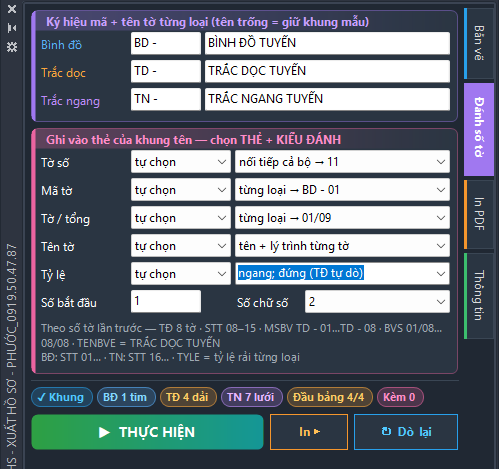Click the Trắc dọc label
The image size is (501, 471).
tap(64, 73)
